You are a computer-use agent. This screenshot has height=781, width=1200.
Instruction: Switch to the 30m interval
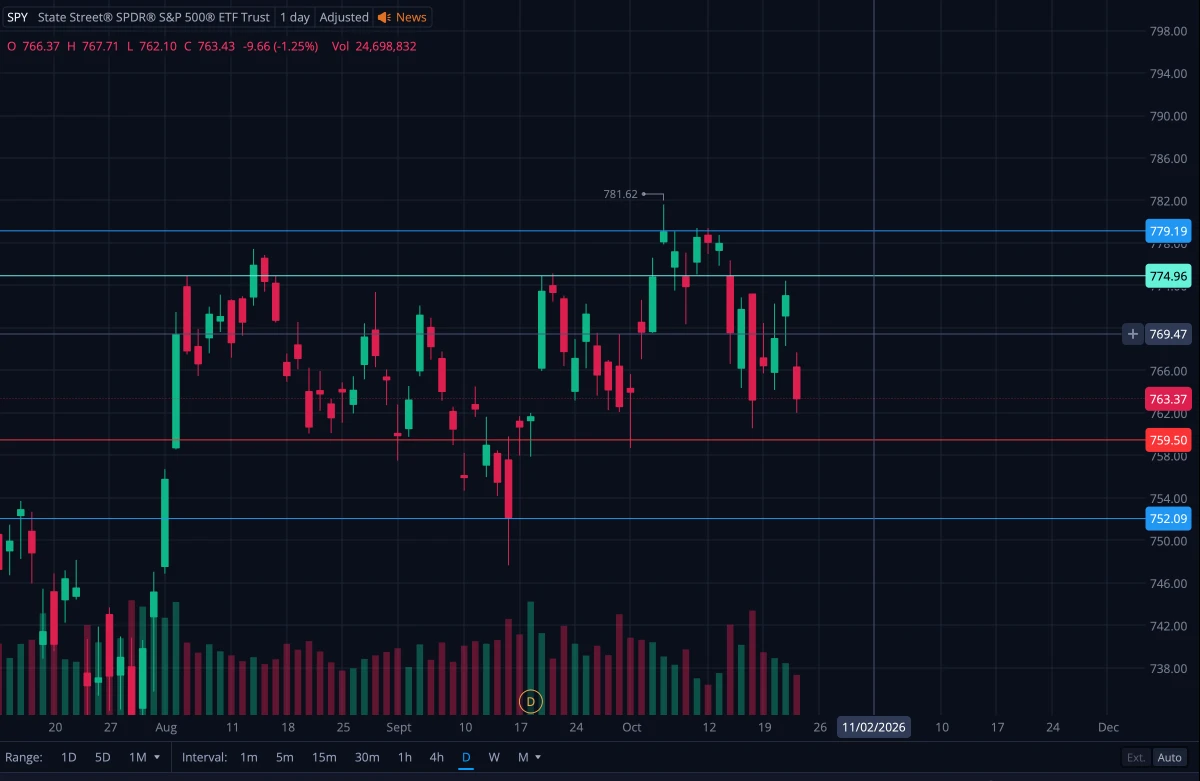pos(367,757)
